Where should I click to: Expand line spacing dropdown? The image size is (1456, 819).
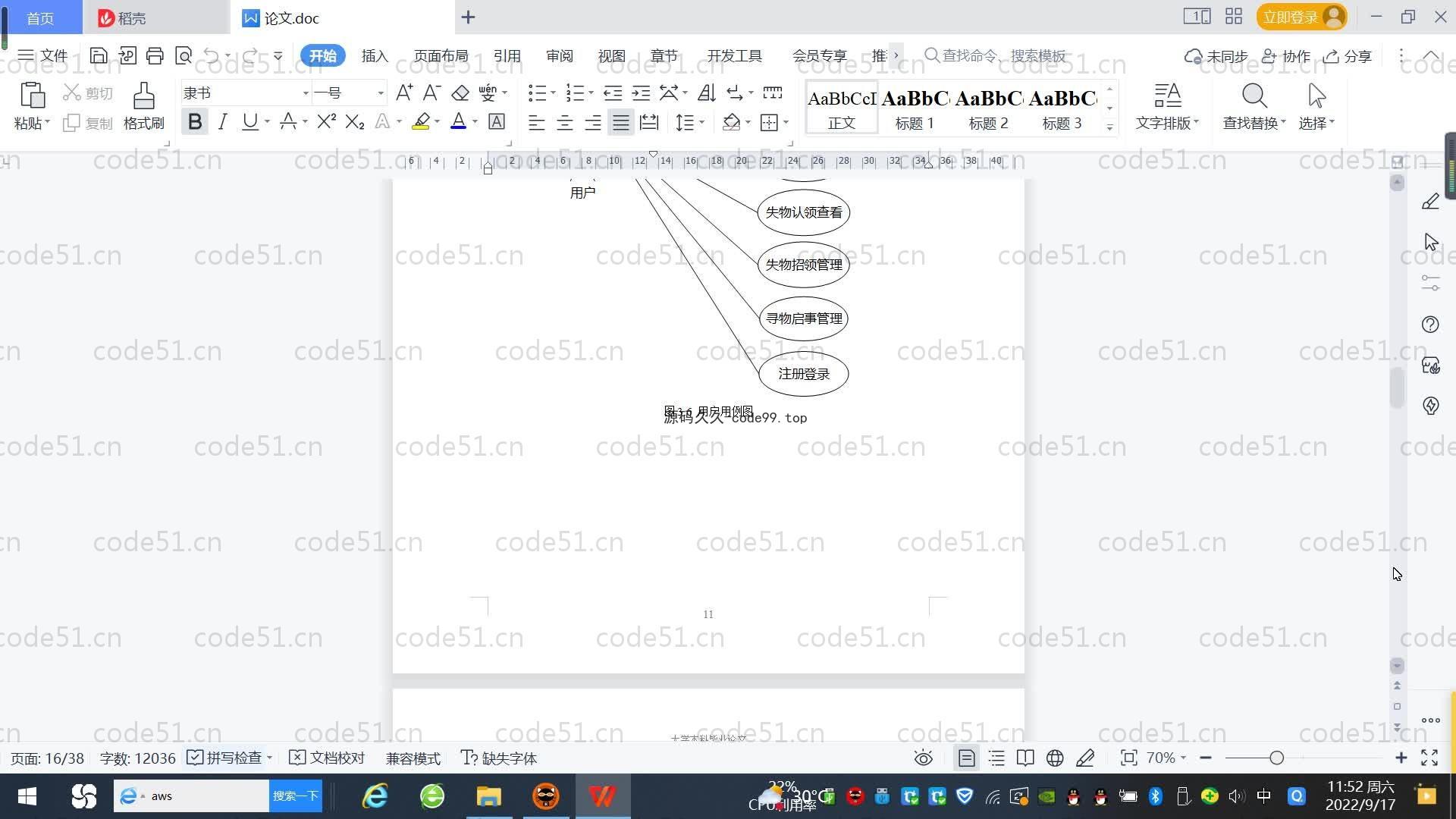702,122
